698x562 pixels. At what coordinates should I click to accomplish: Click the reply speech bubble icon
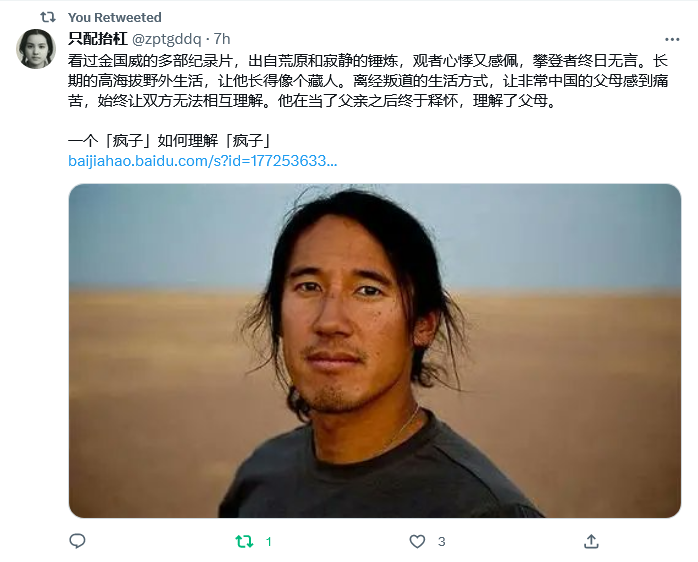coord(77,541)
